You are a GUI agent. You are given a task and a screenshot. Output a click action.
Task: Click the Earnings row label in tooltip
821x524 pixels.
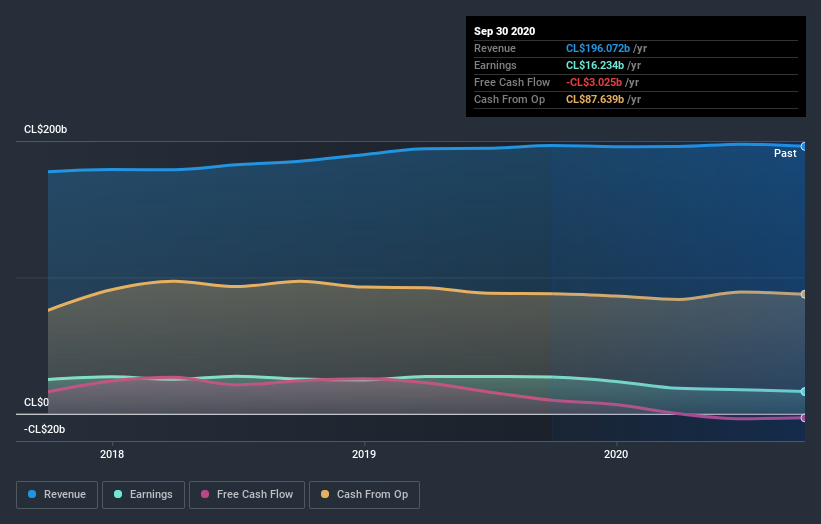tap(495, 65)
